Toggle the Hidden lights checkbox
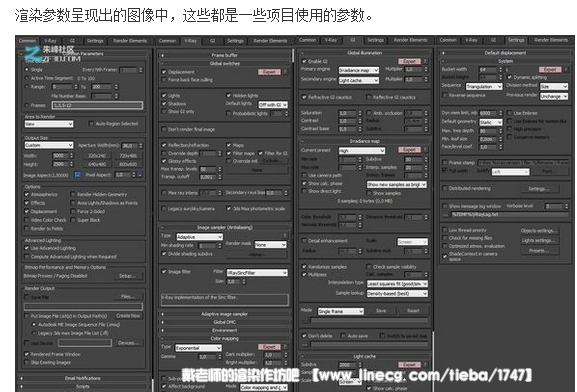This screenshot has width=577, height=392. pos(229,95)
